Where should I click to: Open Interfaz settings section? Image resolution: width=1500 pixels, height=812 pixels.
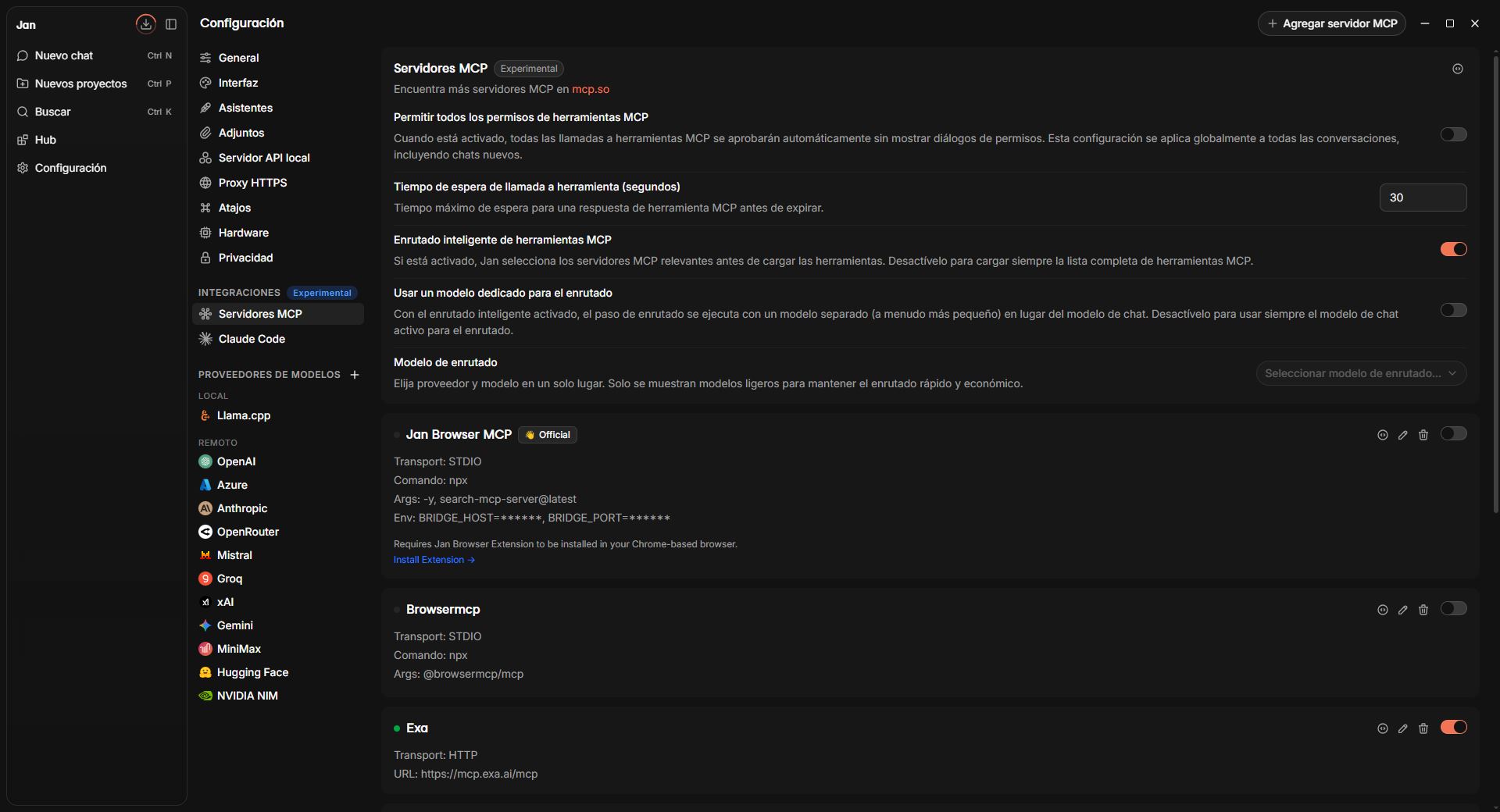(x=278, y=83)
